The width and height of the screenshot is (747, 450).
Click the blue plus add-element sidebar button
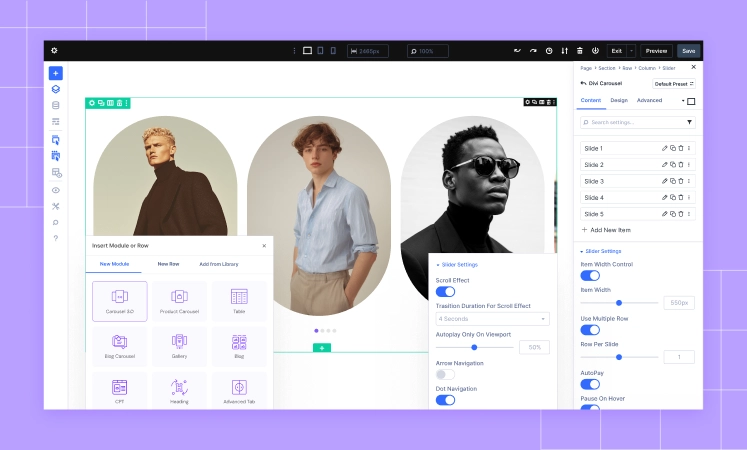(56, 73)
